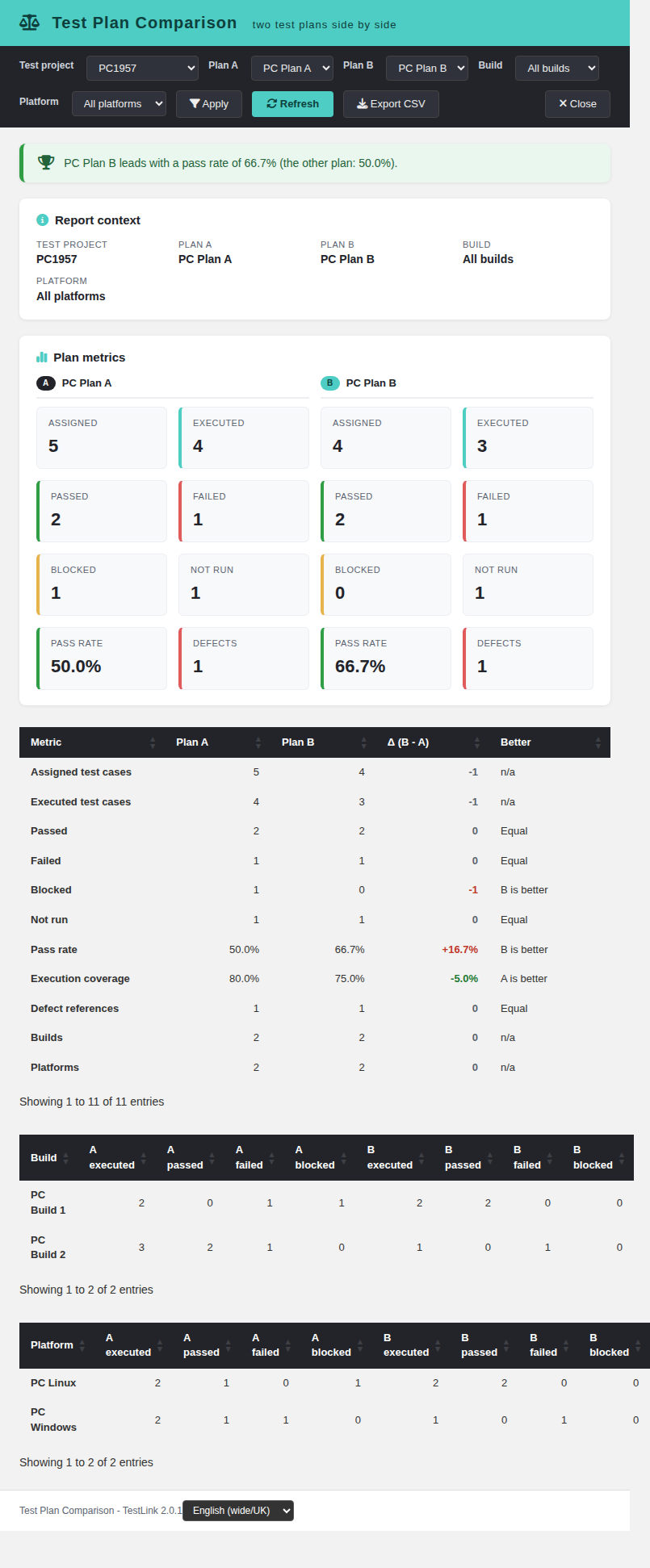Click the Assigned test cases row label
This screenshot has height=1568, width=650.
pyautogui.click(x=81, y=772)
